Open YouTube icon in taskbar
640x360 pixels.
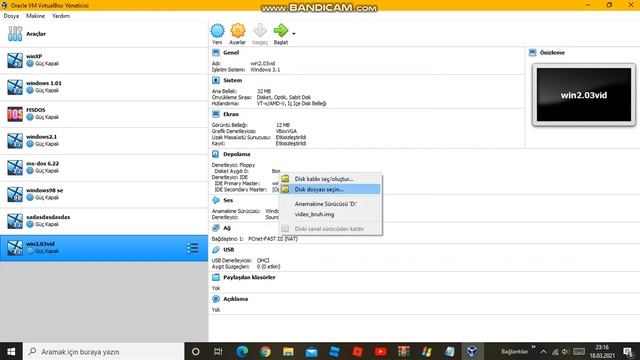[380, 351]
